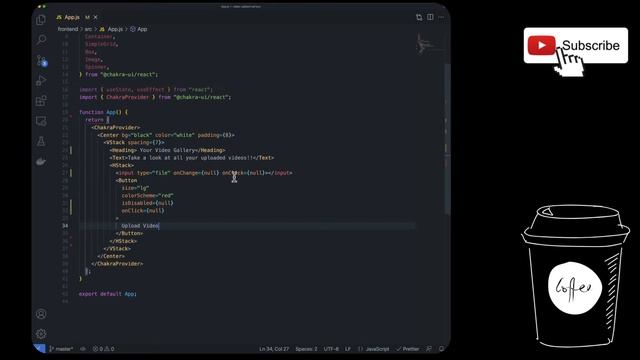The image size is (640, 360).
Task: Click the '<VStack spacing={7}>' line
Action: [134, 142]
